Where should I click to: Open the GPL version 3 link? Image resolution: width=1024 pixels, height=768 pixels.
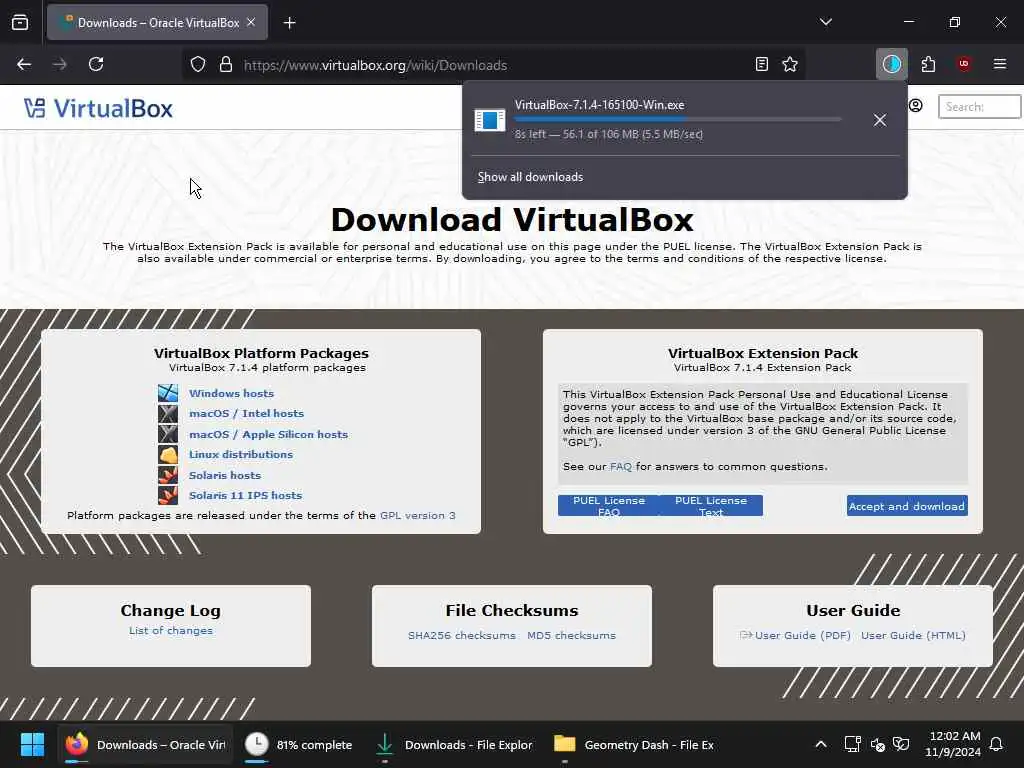[x=417, y=515]
